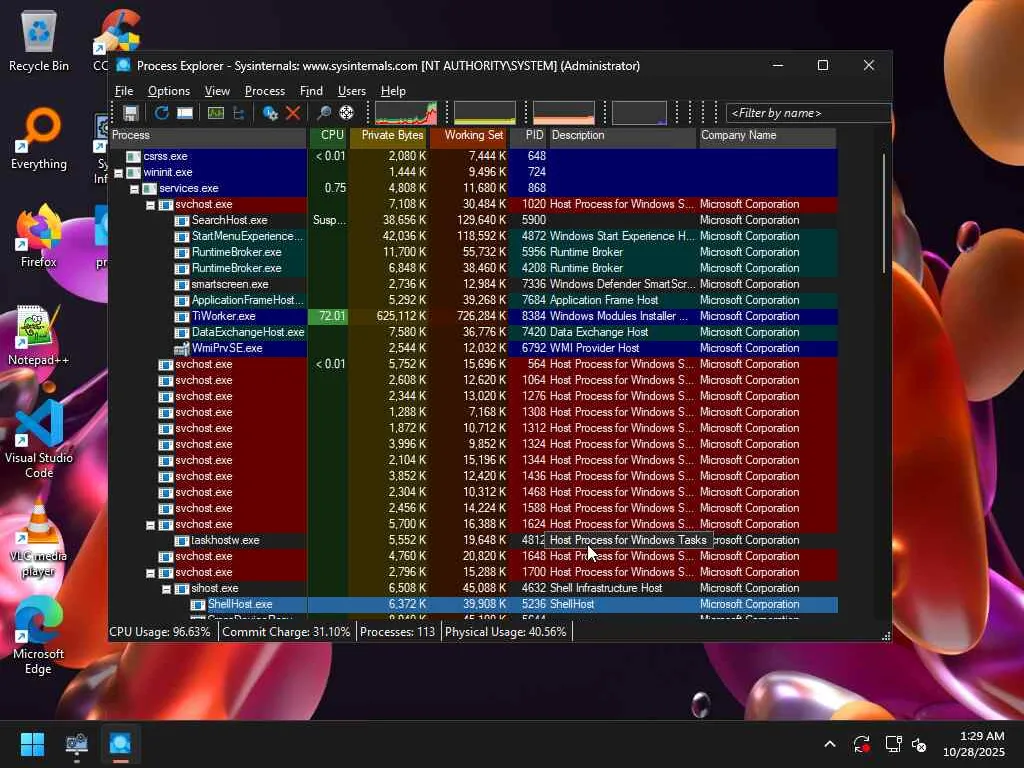Image resolution: width=1024 pixels, height=768 pixels.
Task: Click the WmiPrvSE.exe process icon
Action: (x=182, y=348)
